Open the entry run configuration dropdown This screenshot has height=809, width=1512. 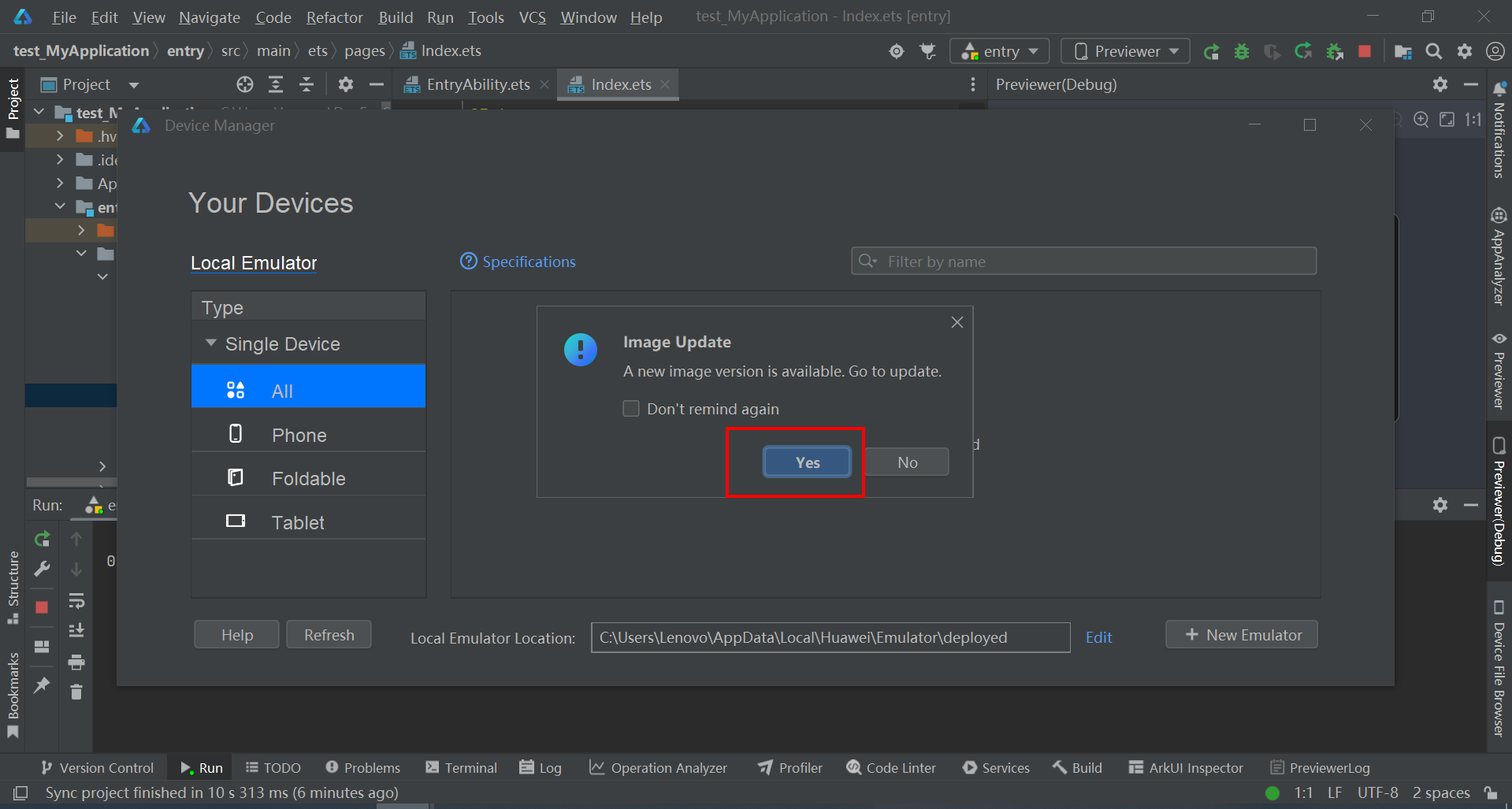[x=999, y=51]
